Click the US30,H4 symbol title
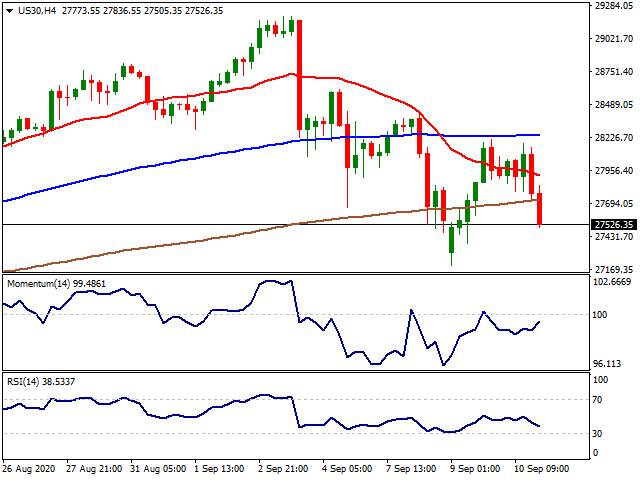This screenshot has width=640, height=480. [37, 11]
